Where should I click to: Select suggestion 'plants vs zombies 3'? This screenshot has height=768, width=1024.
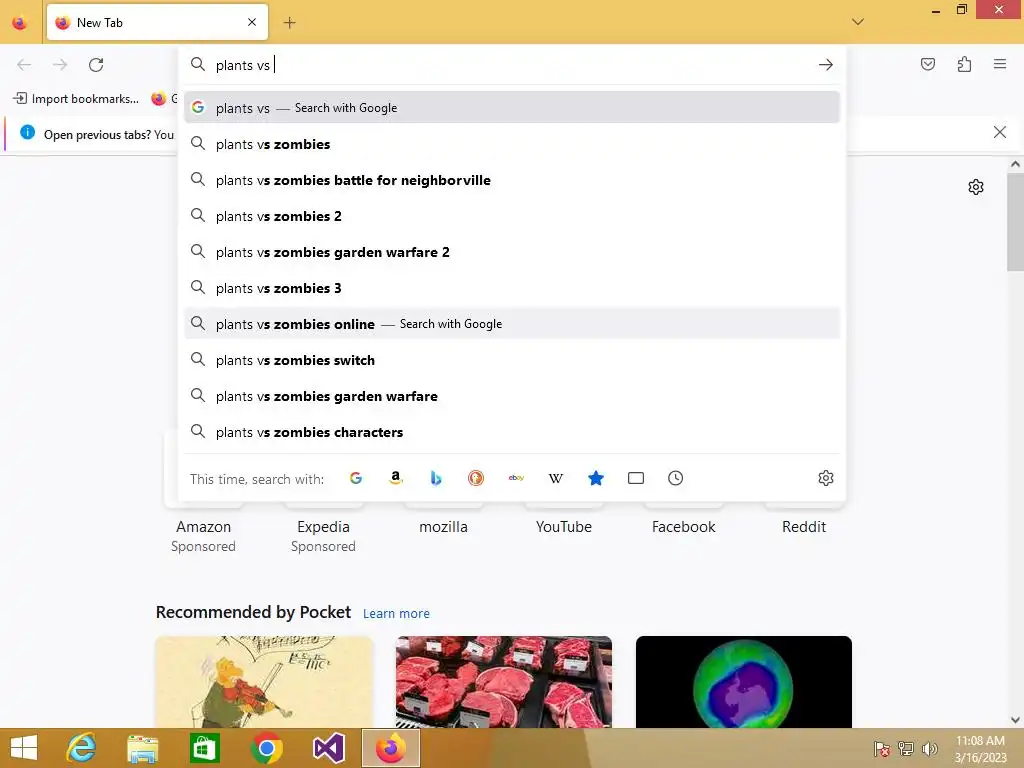512,288
